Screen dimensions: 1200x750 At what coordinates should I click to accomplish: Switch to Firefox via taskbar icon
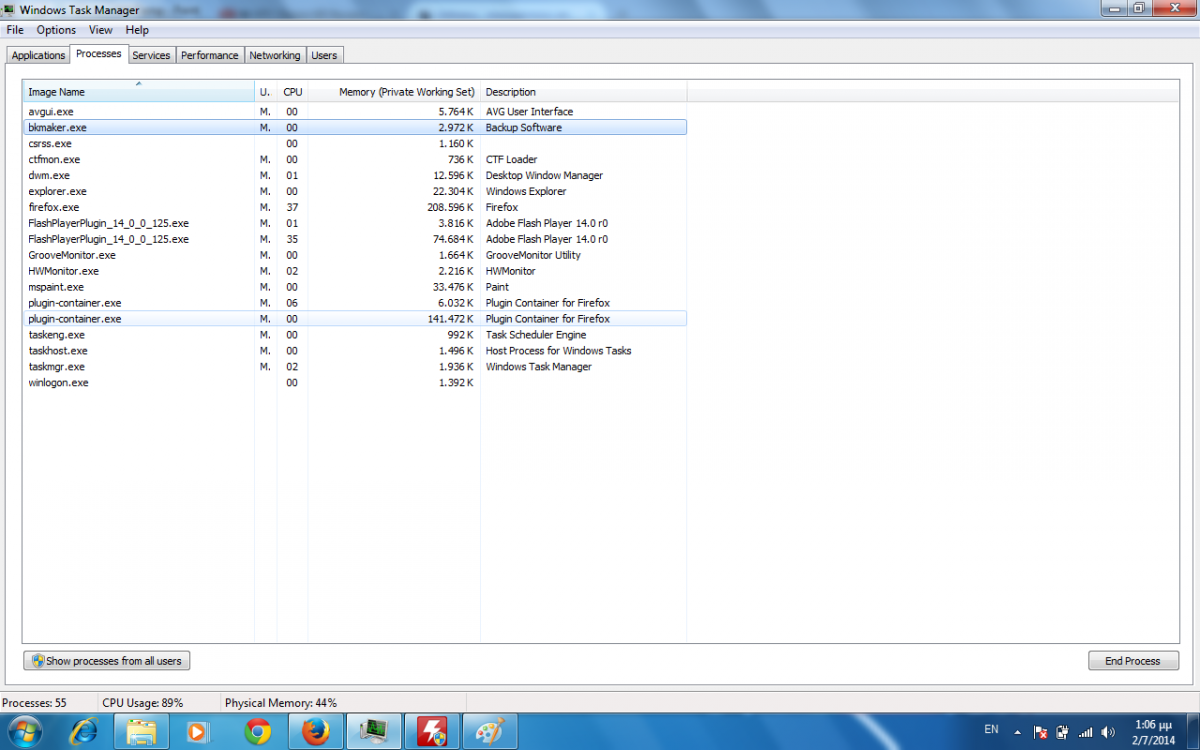tap(316, 731)
